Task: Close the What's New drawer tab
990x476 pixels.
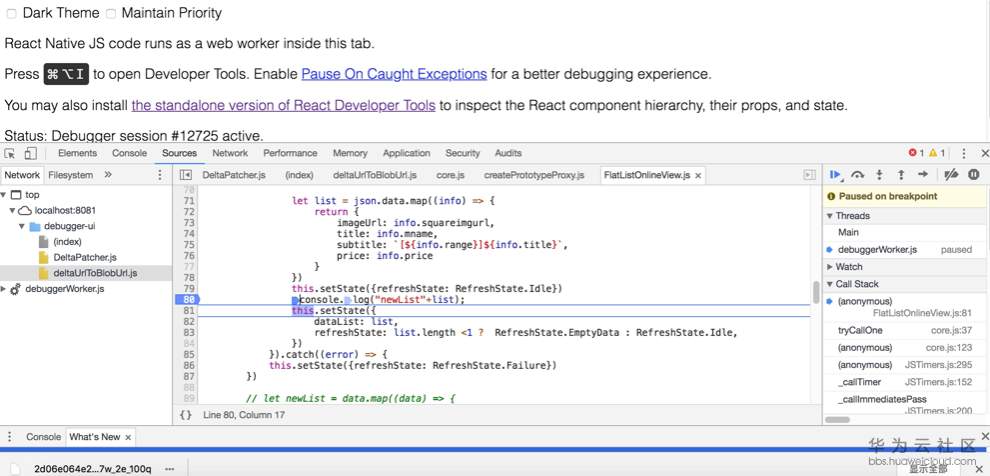Action: tap(128, 437)
